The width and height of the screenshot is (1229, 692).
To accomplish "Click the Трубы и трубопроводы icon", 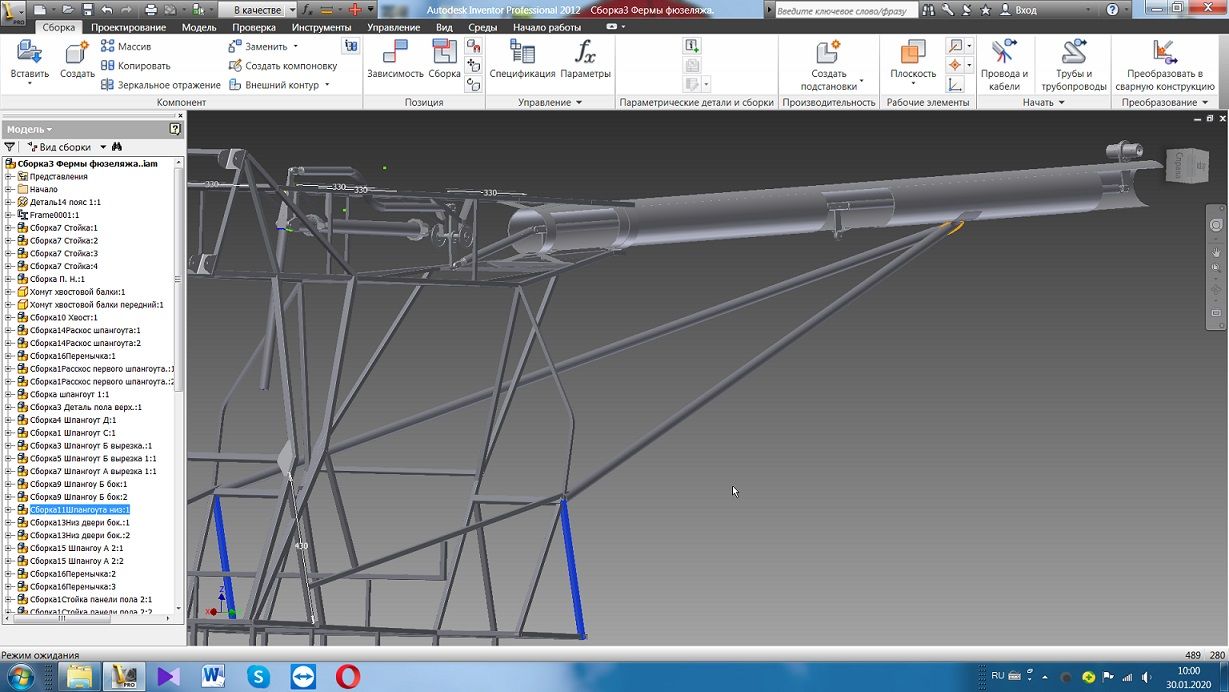I will coord(1073,53).
